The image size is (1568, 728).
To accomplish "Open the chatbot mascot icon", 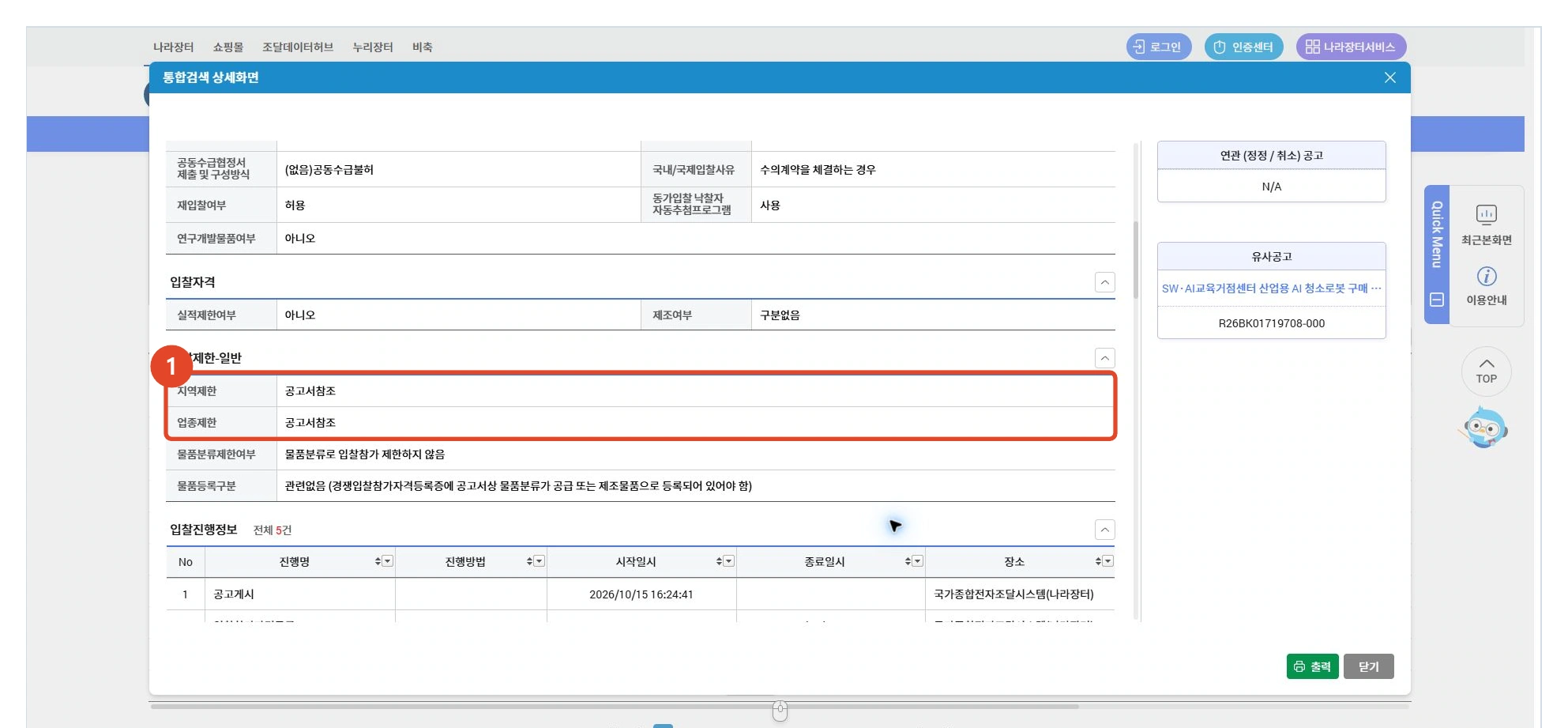I will point(1483,428).
